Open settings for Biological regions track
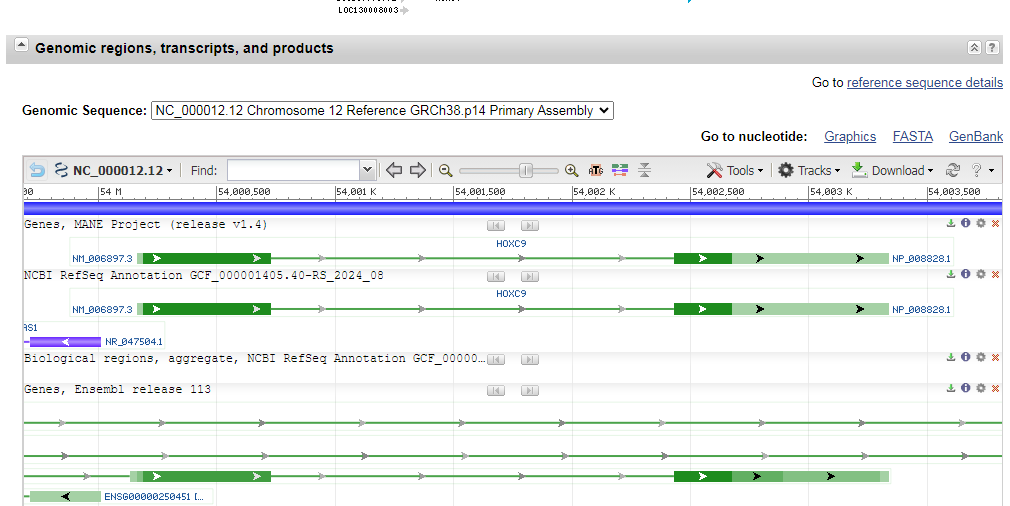 pyautogui.click(x=980, y=357)
